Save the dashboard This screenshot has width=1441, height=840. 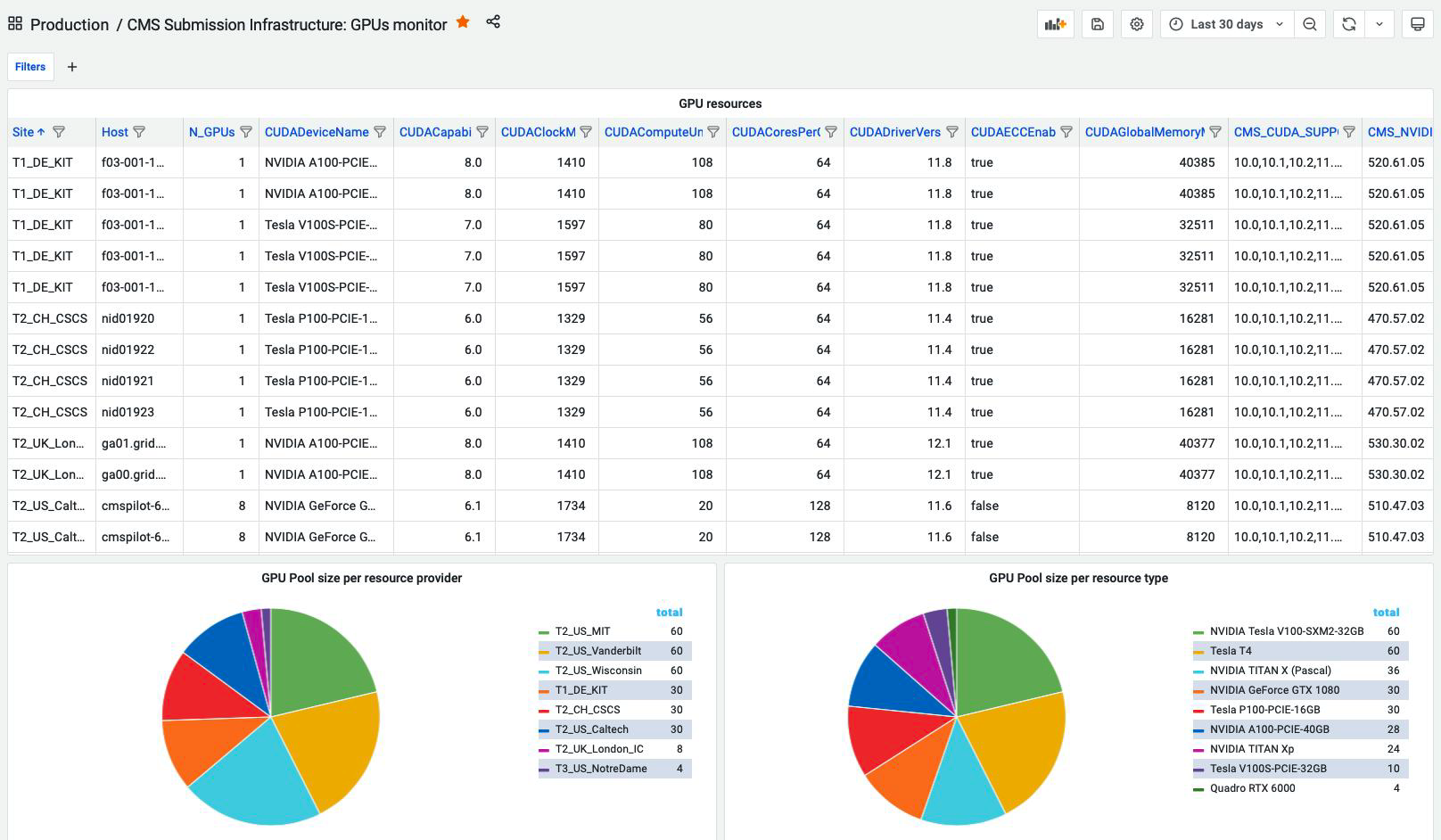(1098, 24)
